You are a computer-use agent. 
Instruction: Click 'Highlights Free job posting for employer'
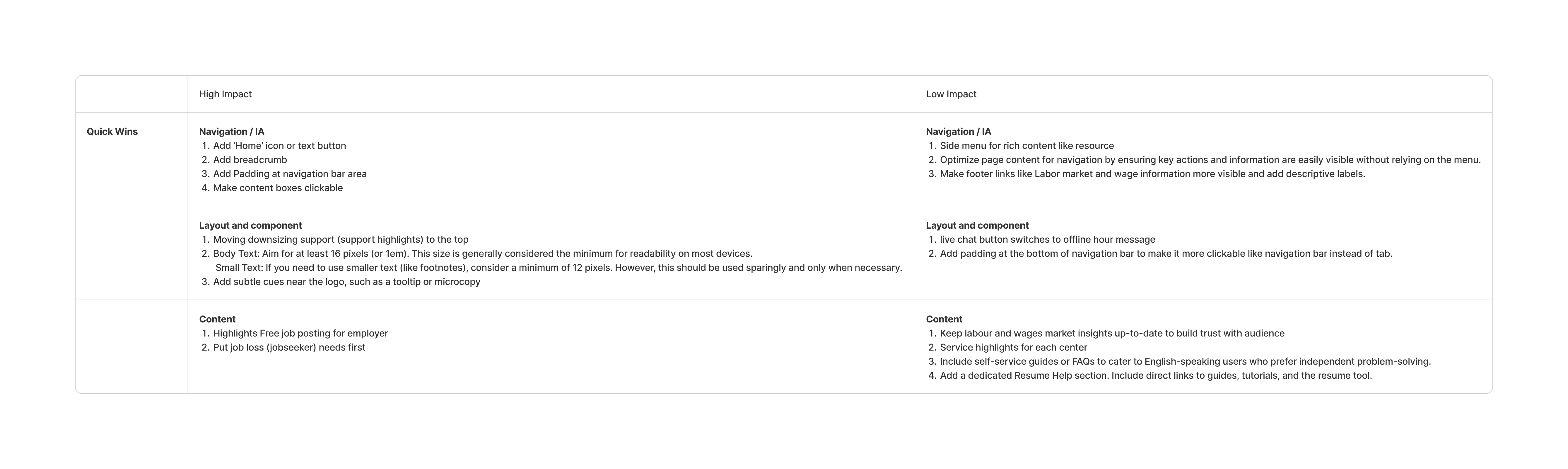point(300,333)
